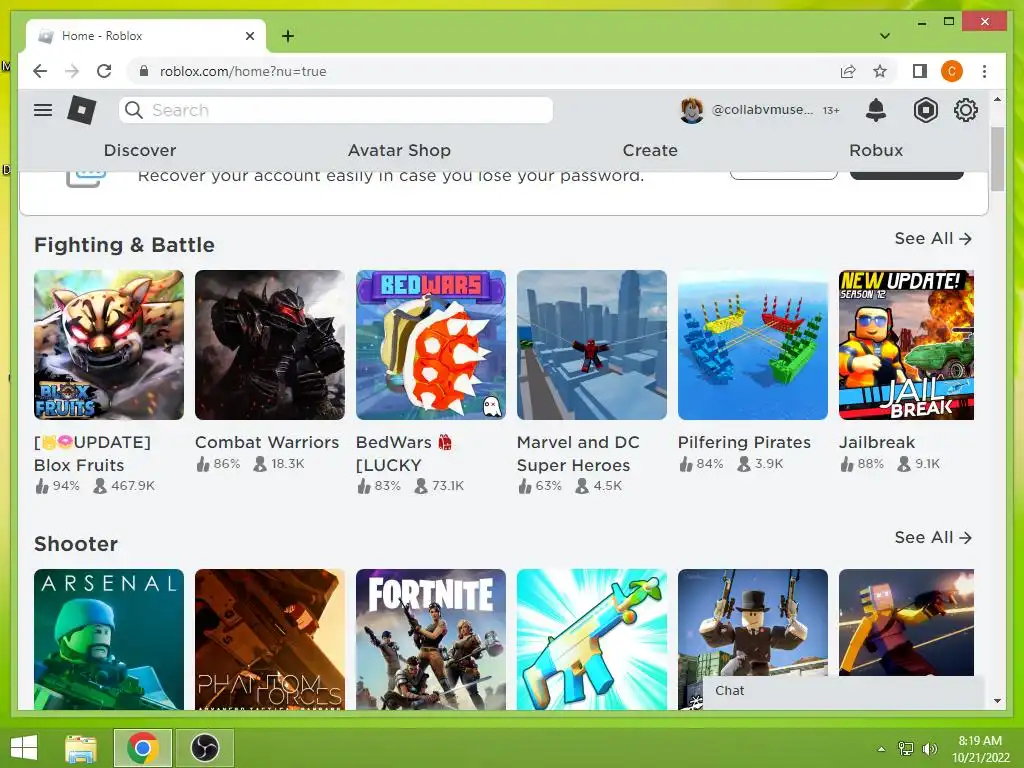Open Windows Start button

click(24, 748)
